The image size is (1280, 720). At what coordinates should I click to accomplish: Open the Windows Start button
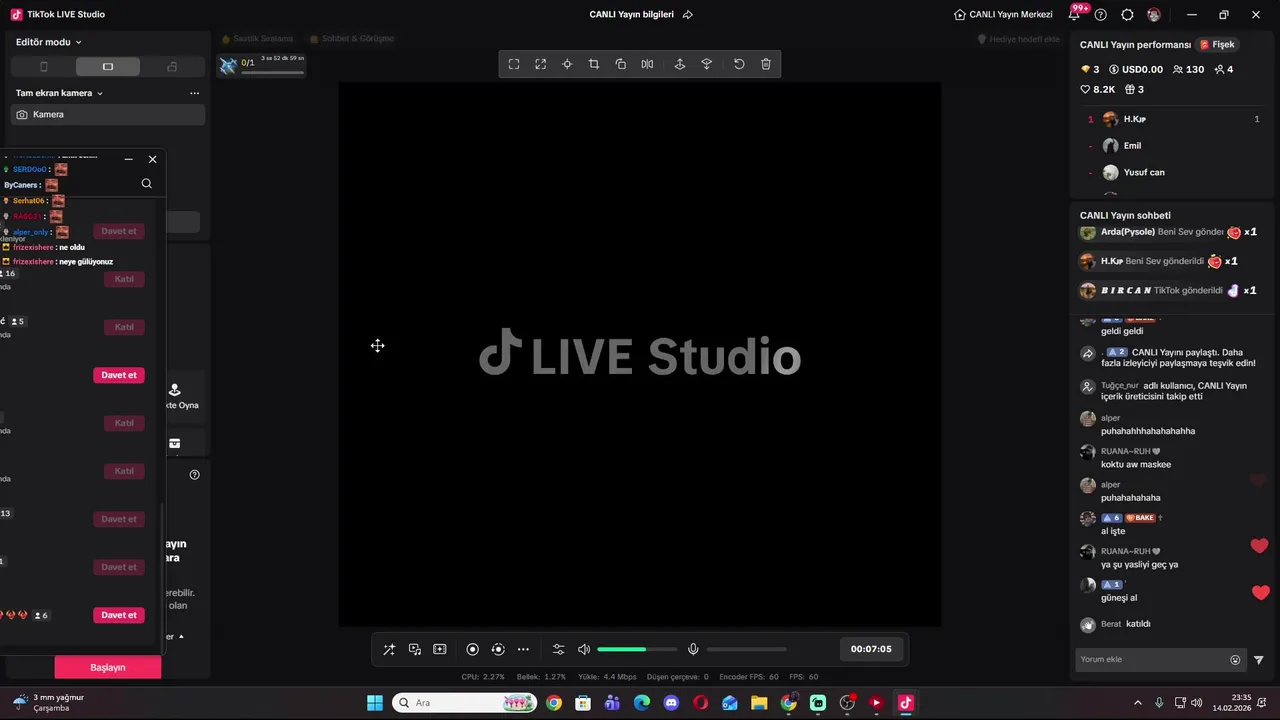(x=375, y=703)
